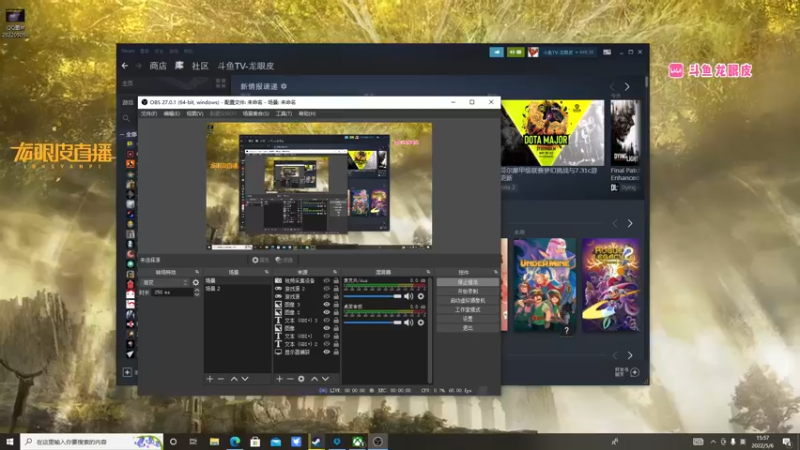Toggle visibility of 显示器捕获 source

(x=327, y=352)
